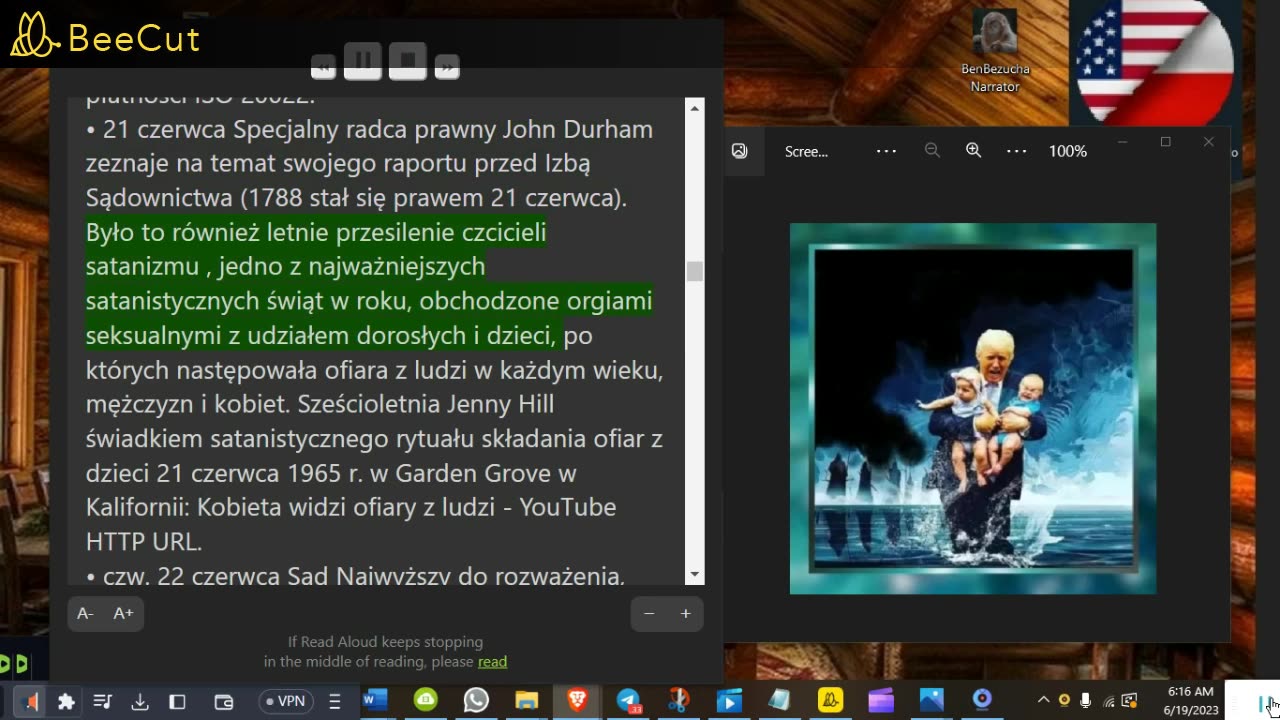1280x720 pixels.
Task: Toggle the VPN button
Action: click(x=286, y=702)
